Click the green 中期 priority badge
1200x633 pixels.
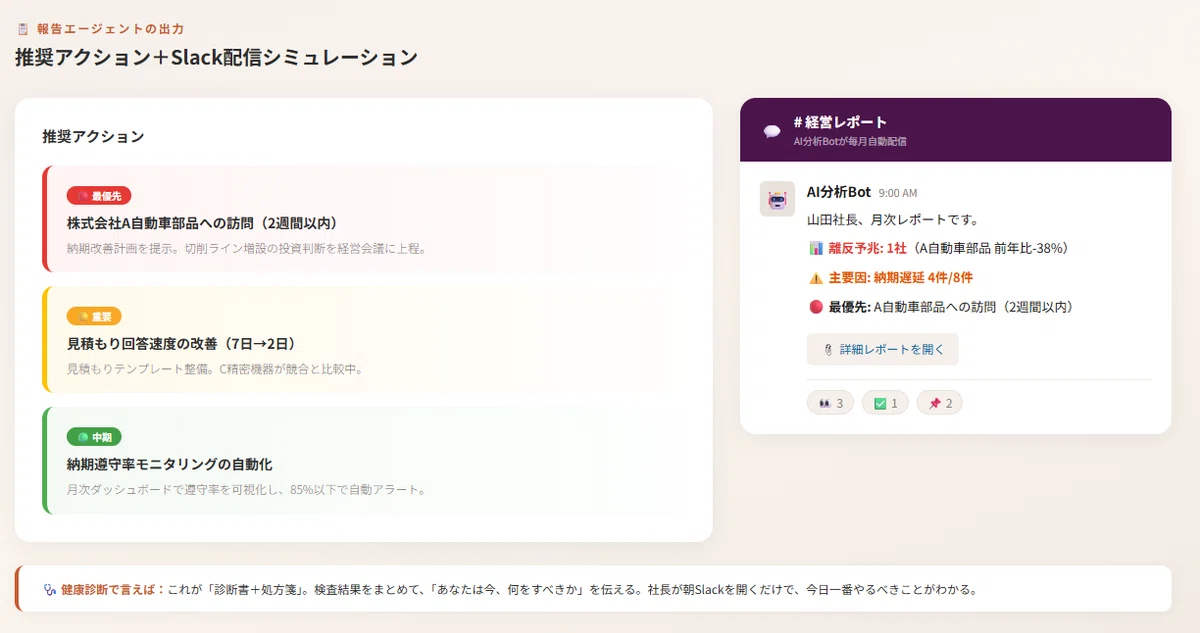point(94,437)
